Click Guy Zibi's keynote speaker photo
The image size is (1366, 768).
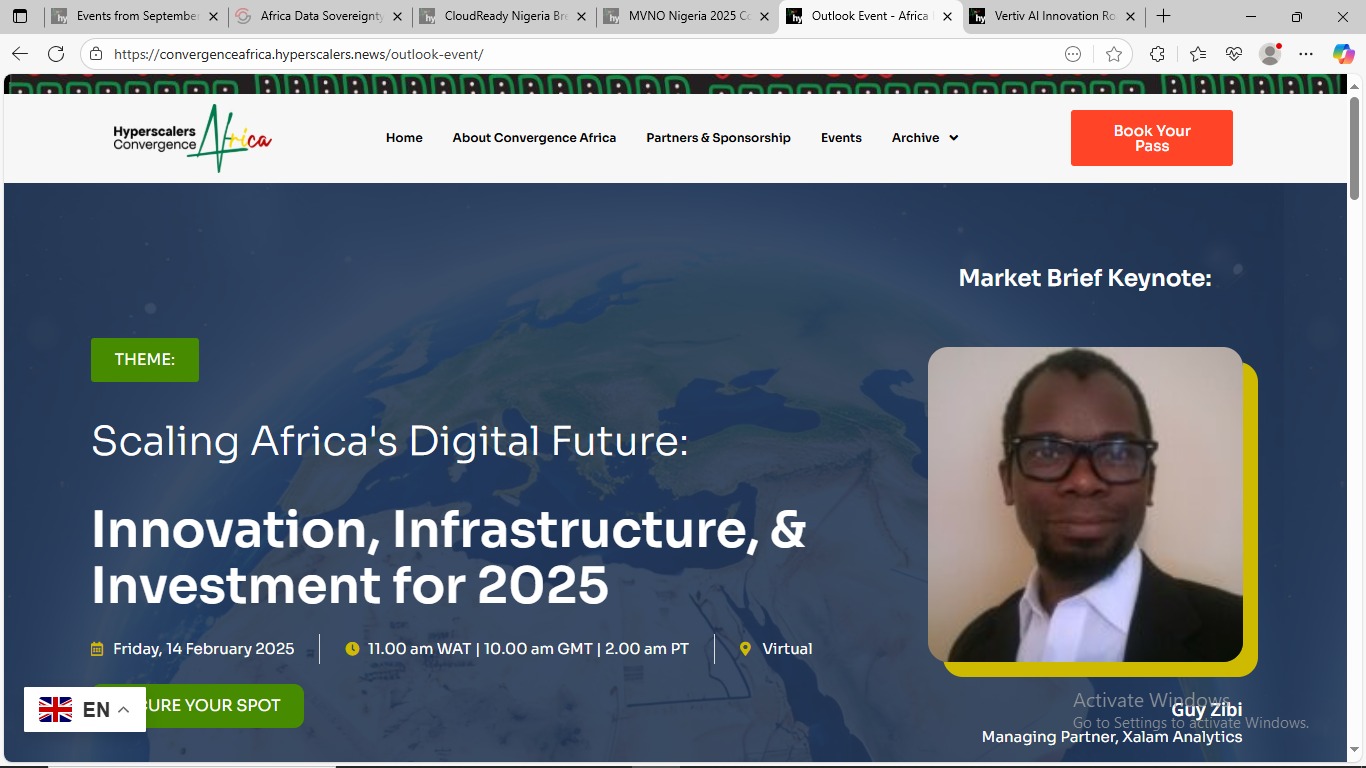pyautogui.click(x=1085, y=504)
